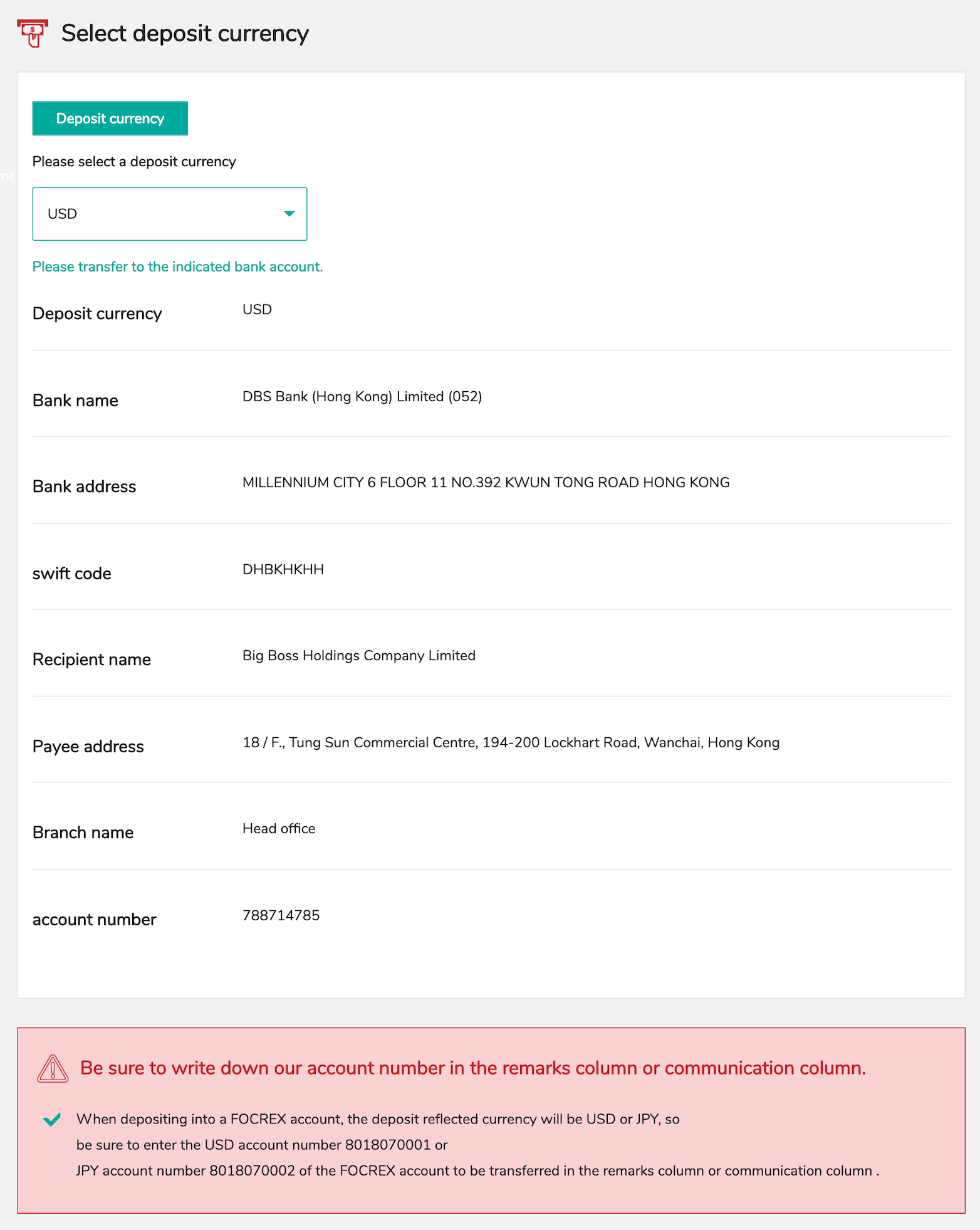Open the USD deposit currency selector
The image size is (980, 1230).
[169, 214]
